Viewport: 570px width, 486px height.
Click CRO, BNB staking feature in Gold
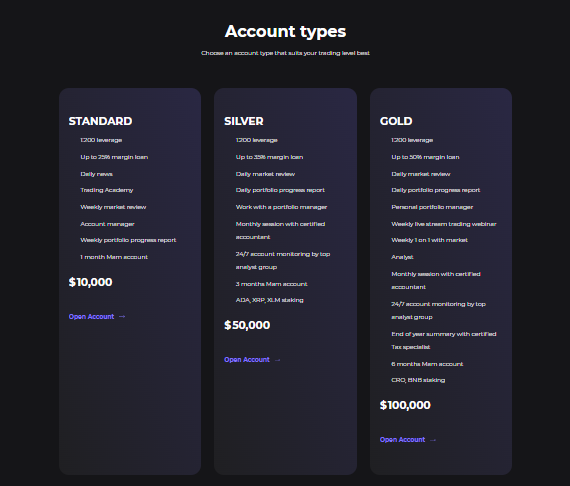[x=418, y=380]
